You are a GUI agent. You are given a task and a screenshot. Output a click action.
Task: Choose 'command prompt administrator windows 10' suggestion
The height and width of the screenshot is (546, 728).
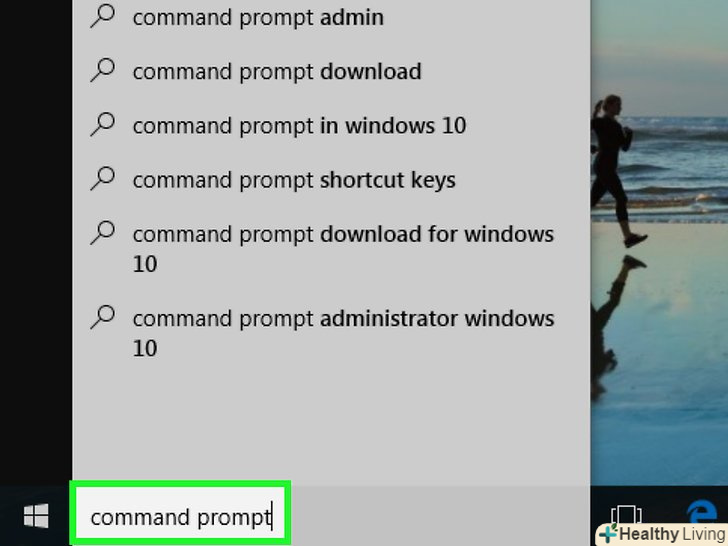click(x=331, y=333)
